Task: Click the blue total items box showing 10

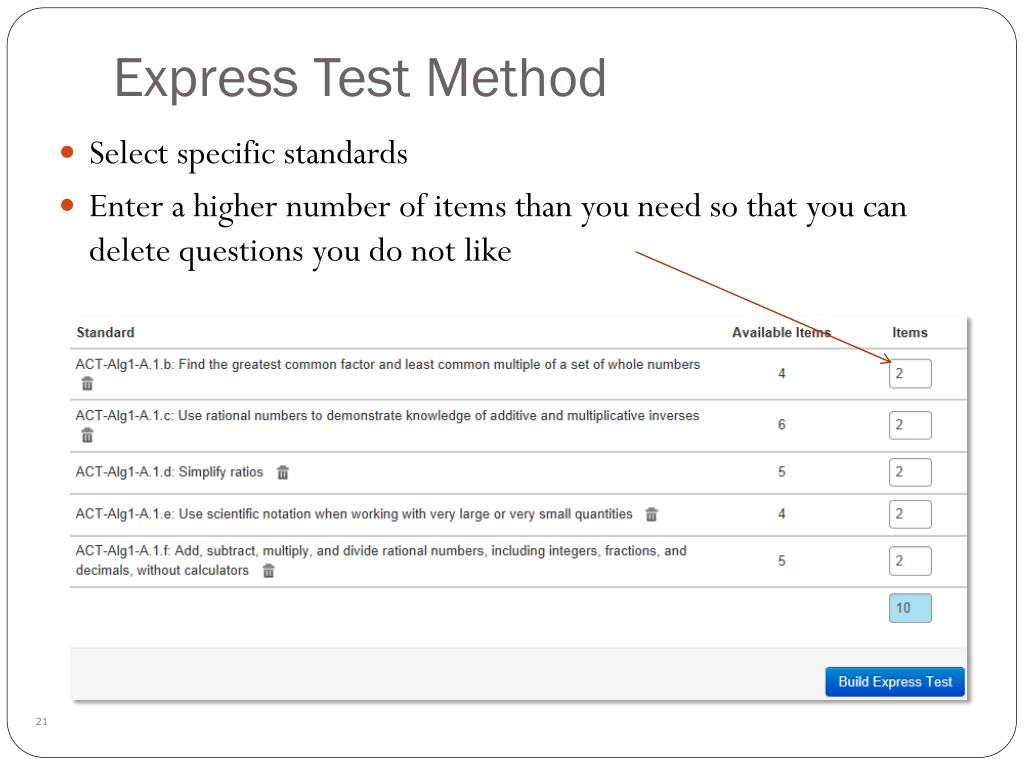Action: tap(910, 608)
